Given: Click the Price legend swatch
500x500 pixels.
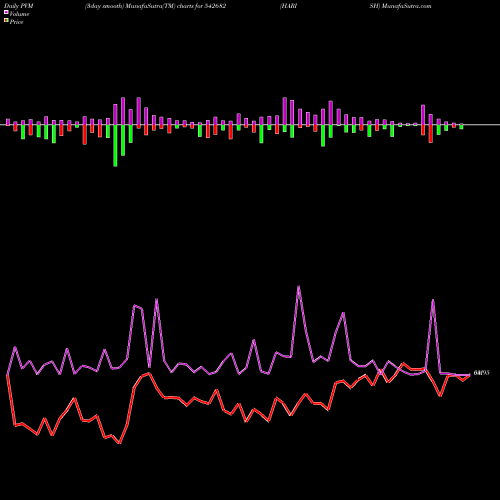Looking at the screenshot, I should 6,21.
